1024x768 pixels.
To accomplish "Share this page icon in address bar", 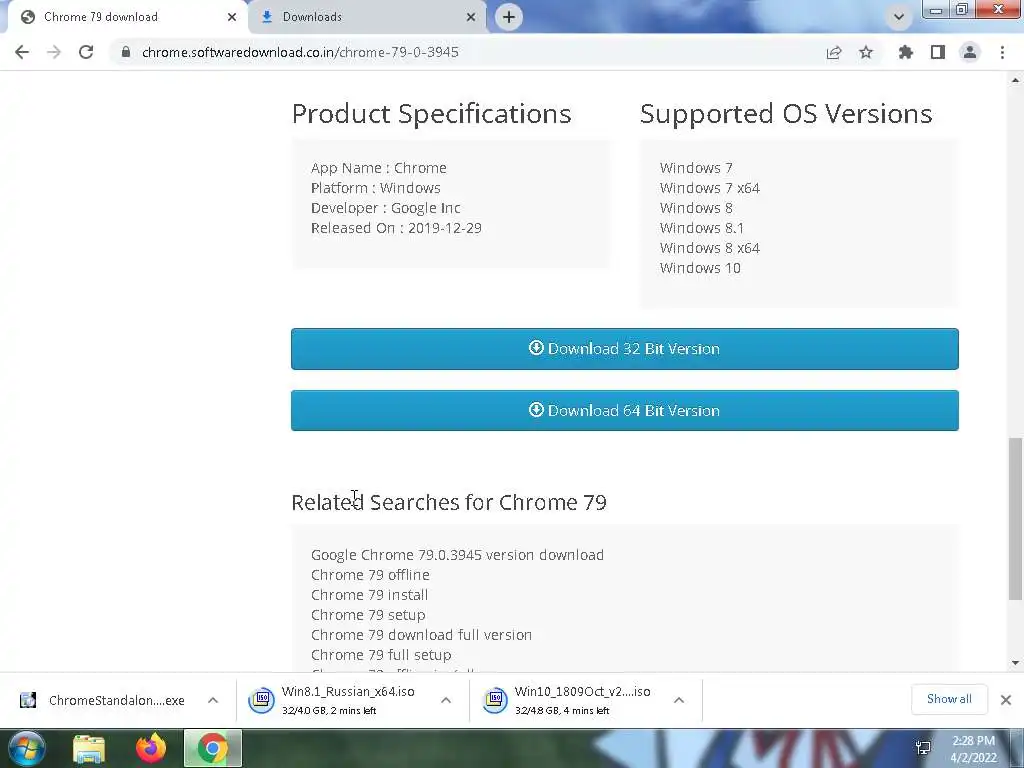I will click(x=834, y=52).
